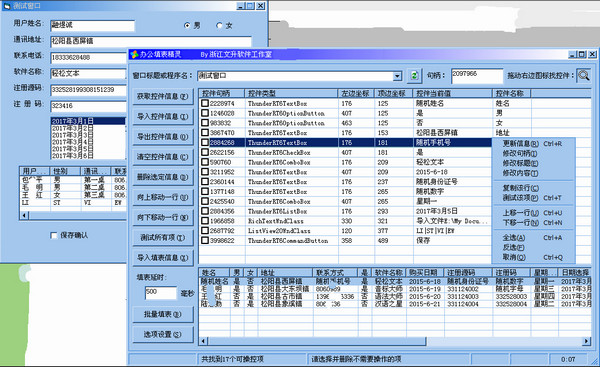Click 向上移动一行 button

[x=163, y=197]
